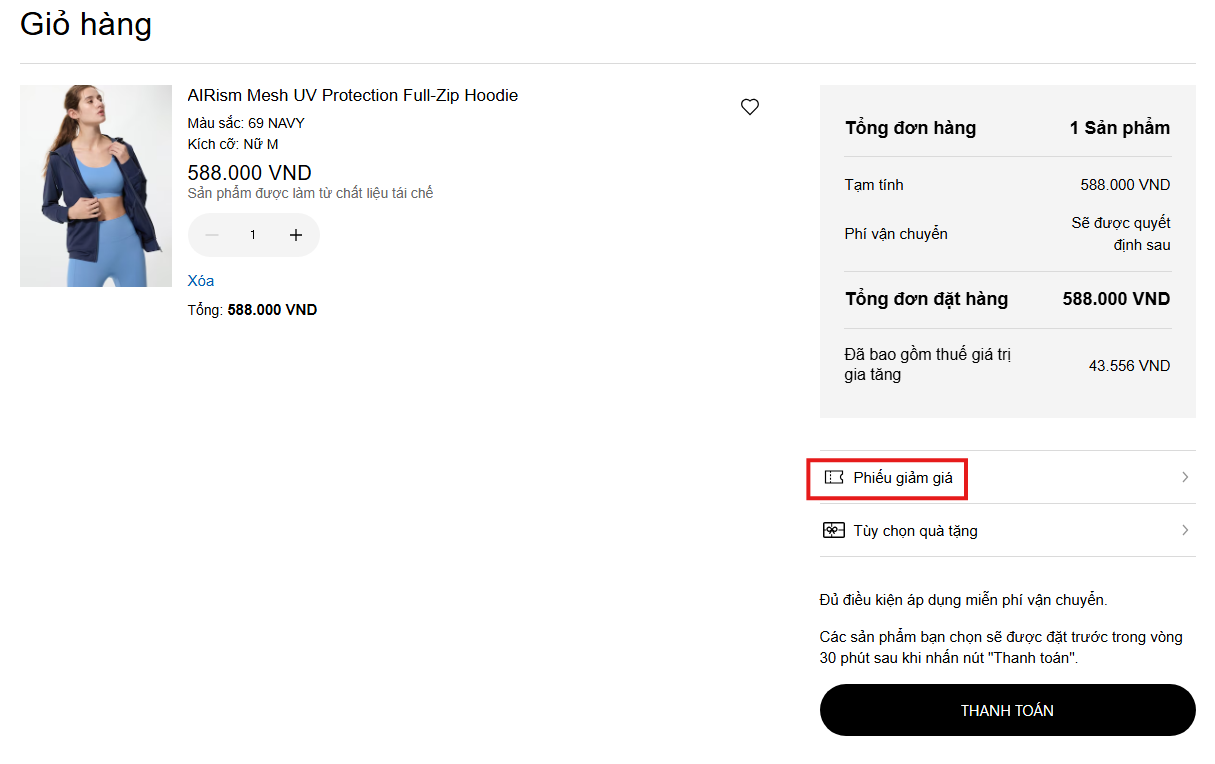Decrease quantity with the minus icon
1215x764 pixels.
[212, 235]
